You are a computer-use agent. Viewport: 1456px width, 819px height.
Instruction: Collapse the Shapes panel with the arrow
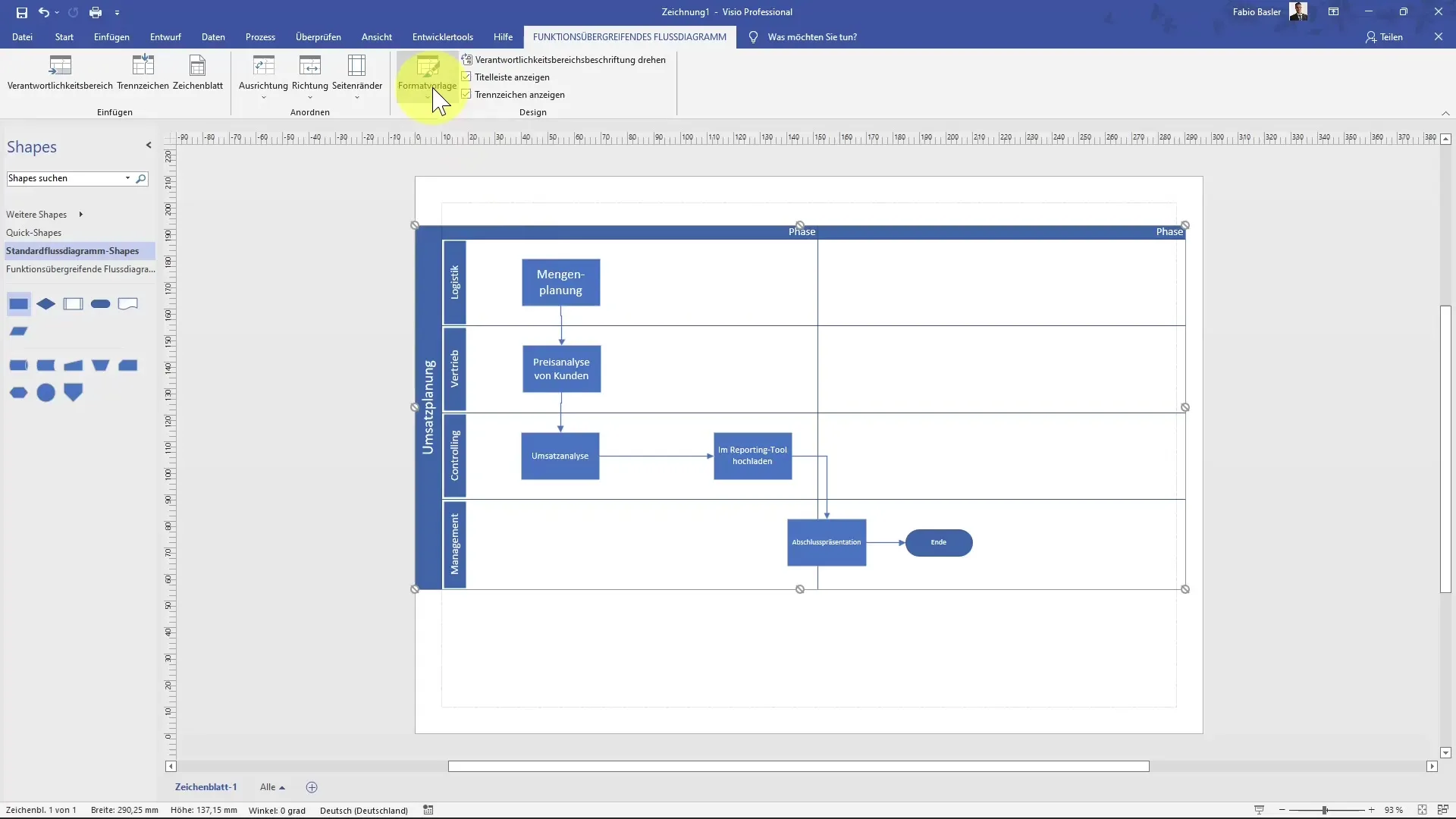[149, 146]
